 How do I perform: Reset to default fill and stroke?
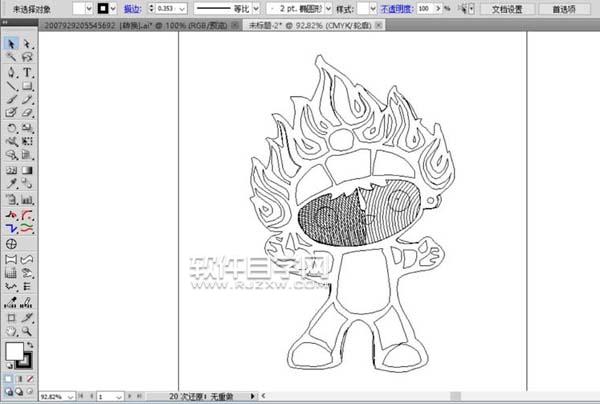[8, 366]
